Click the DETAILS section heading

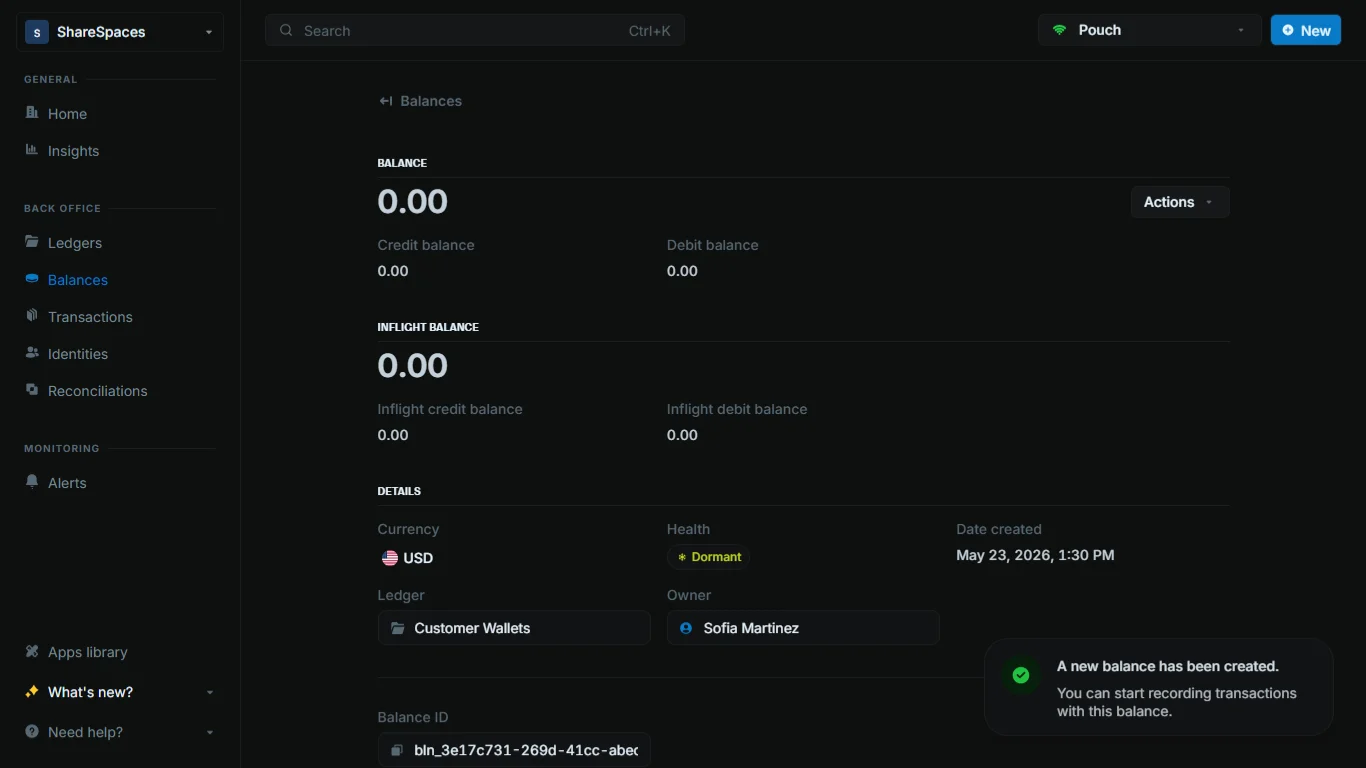pos(399,491)
